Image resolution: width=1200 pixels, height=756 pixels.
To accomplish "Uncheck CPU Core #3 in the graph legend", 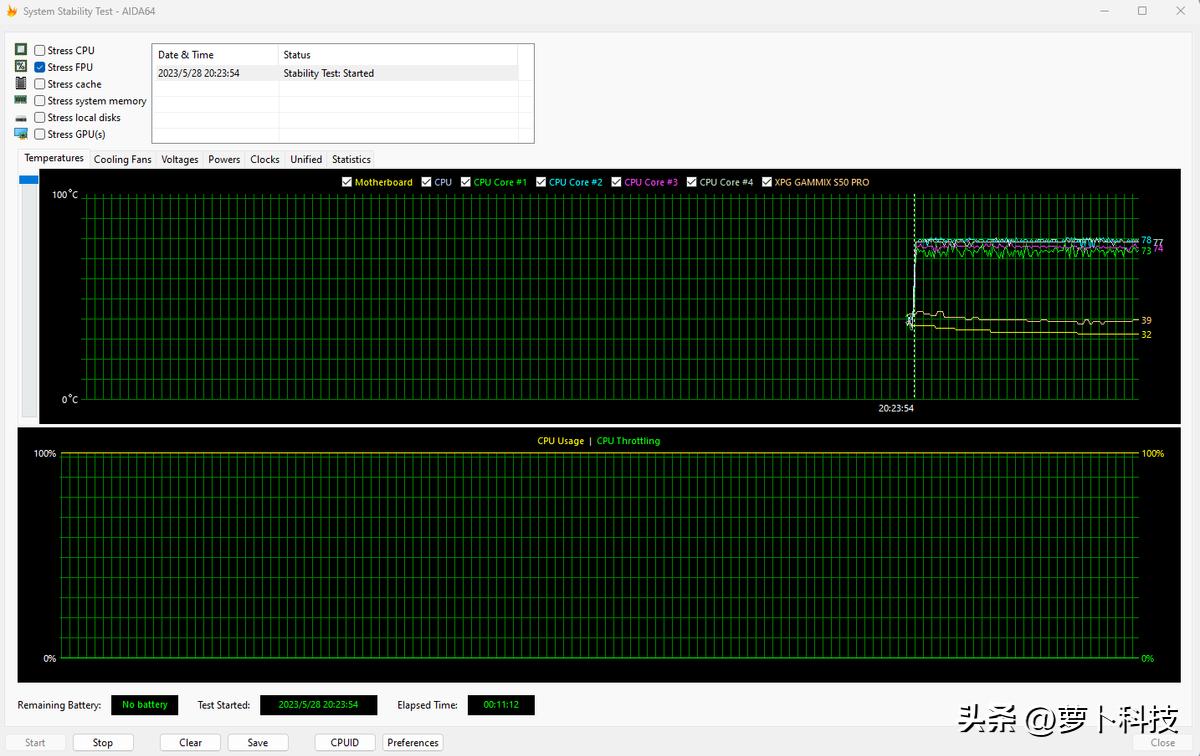I will [617, 182].
